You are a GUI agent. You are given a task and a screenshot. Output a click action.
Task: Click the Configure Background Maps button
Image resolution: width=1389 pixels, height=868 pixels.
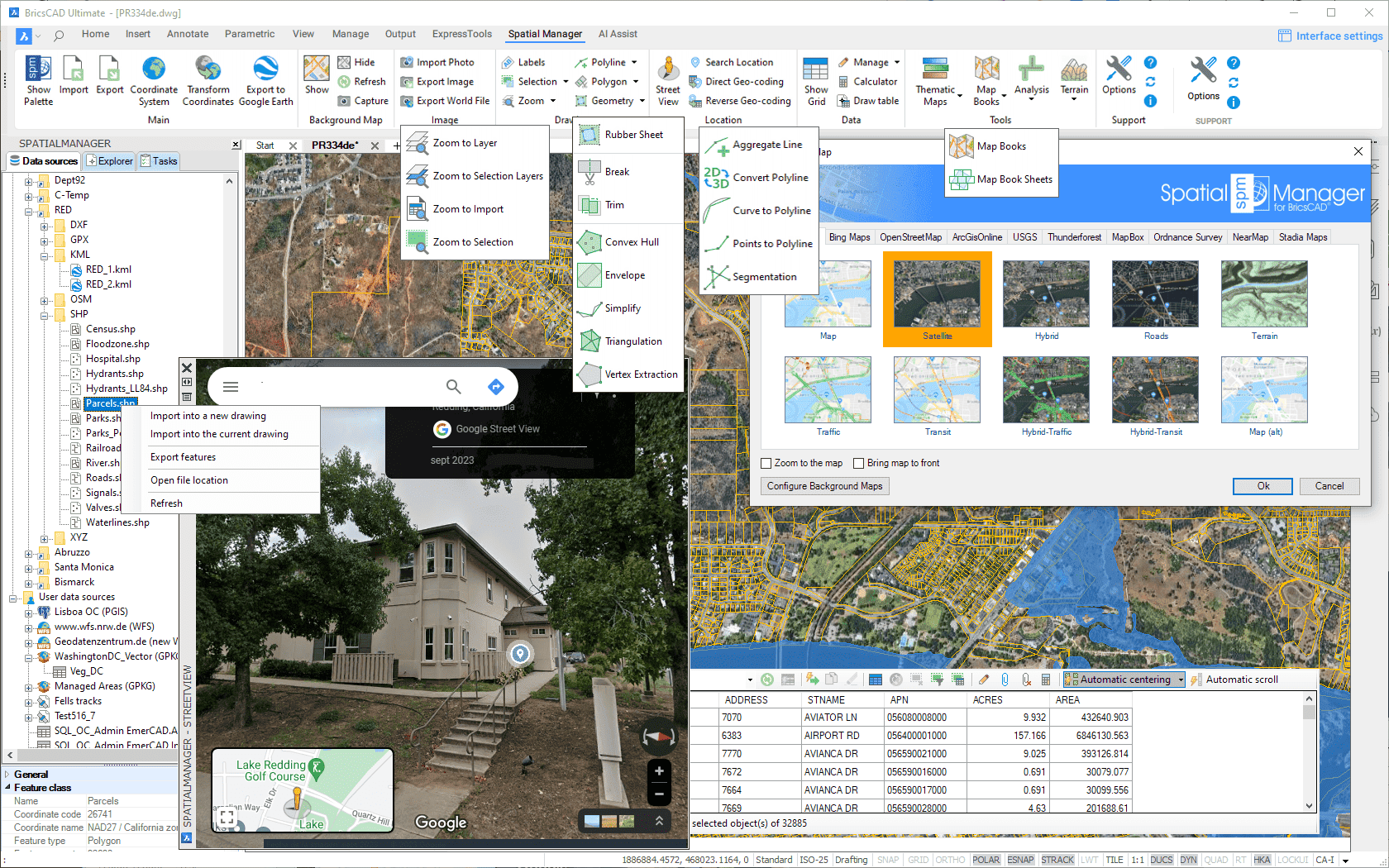coord(824,486)
